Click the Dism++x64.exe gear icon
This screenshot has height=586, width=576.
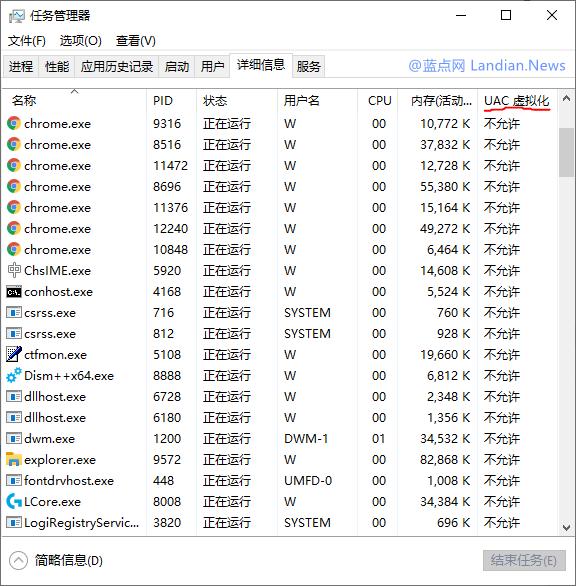click(x=14, y=375)
